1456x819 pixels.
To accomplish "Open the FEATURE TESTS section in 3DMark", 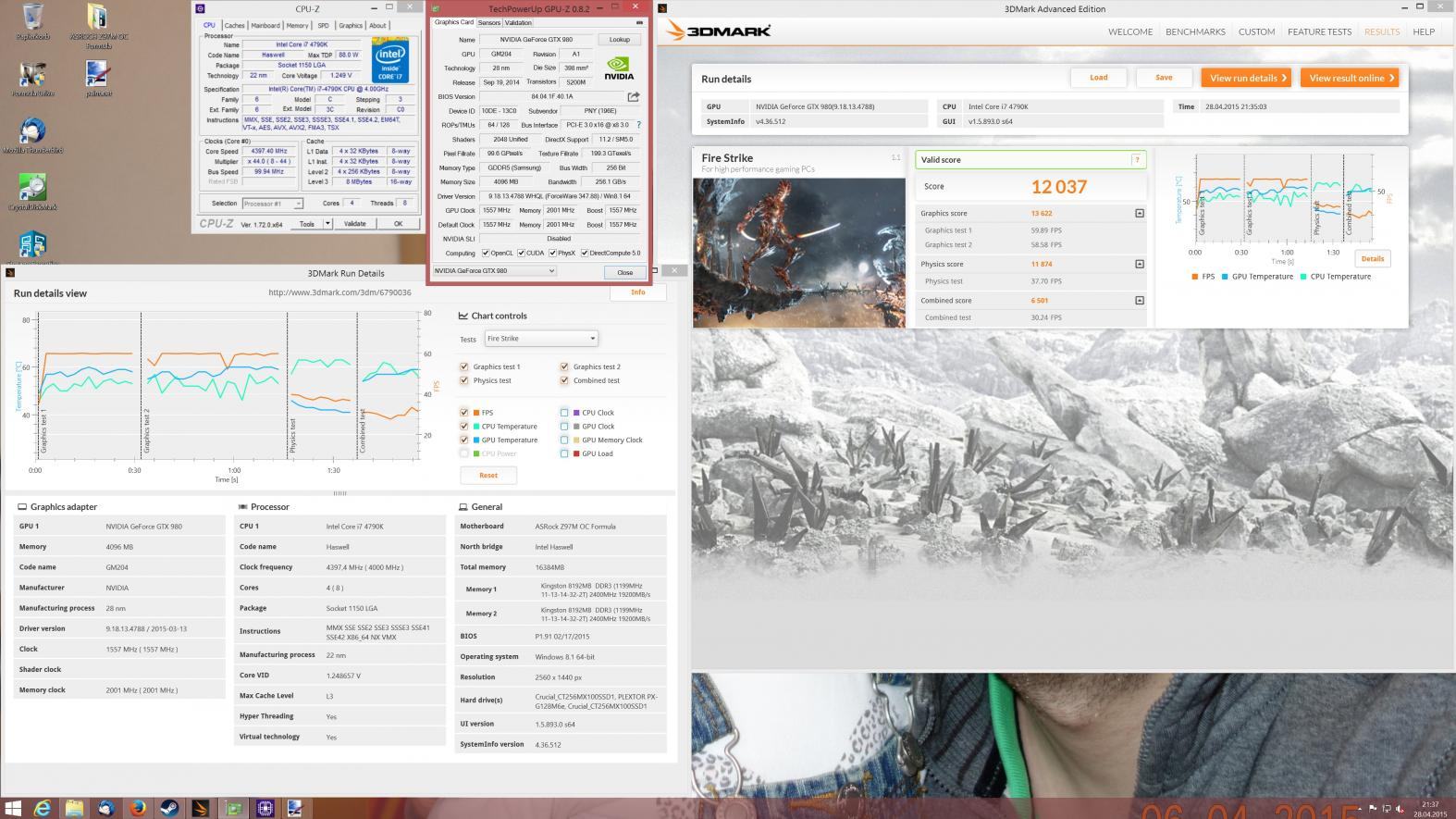I will pos(1319,31).
